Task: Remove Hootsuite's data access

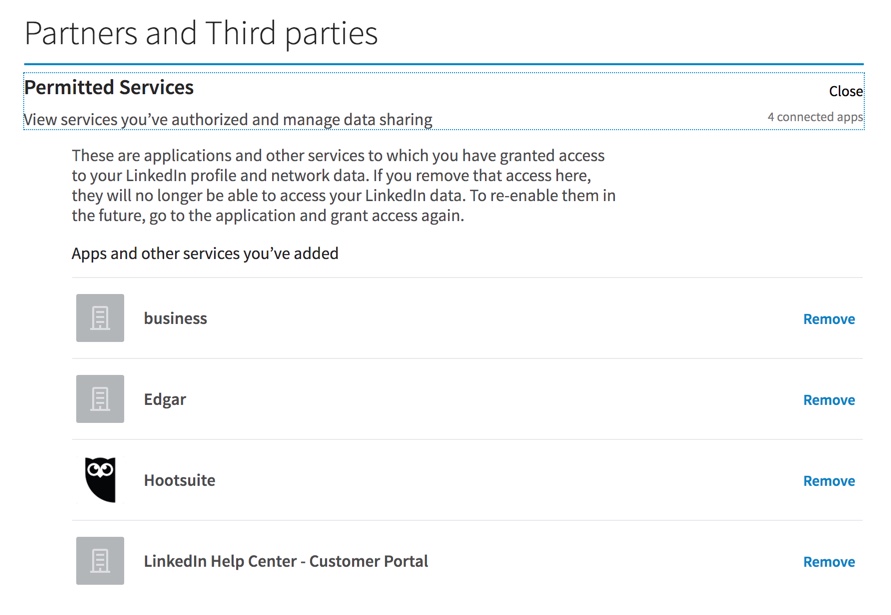Action: tap(829, 480)
